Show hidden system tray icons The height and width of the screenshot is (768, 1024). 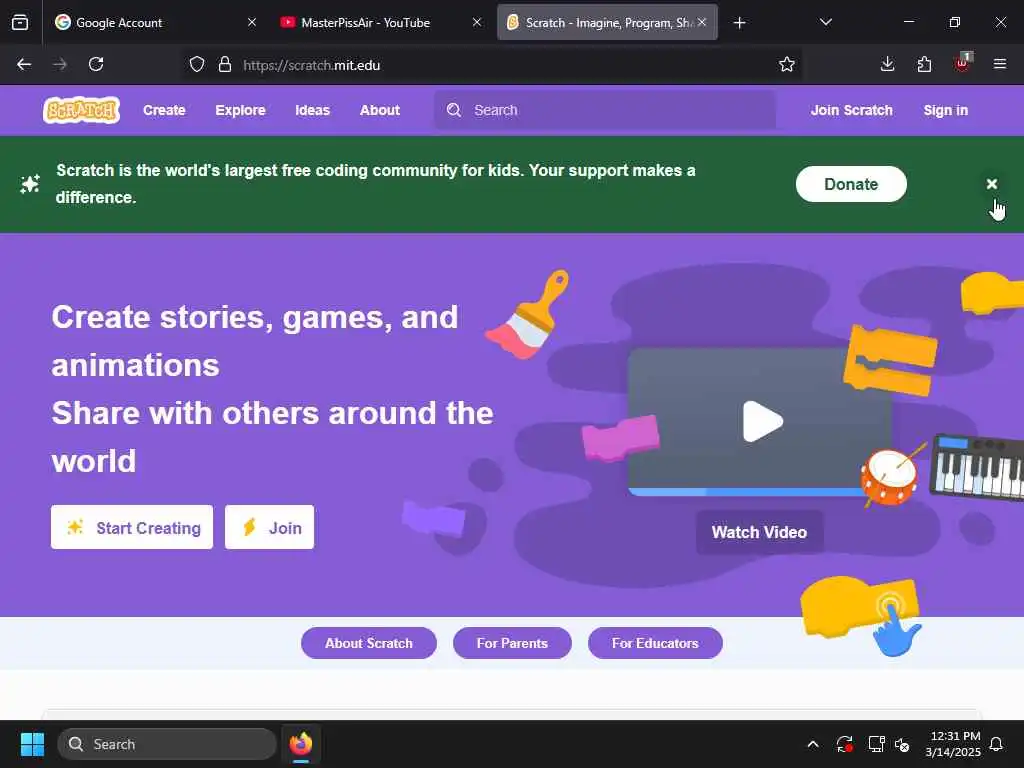pos(813,744)
